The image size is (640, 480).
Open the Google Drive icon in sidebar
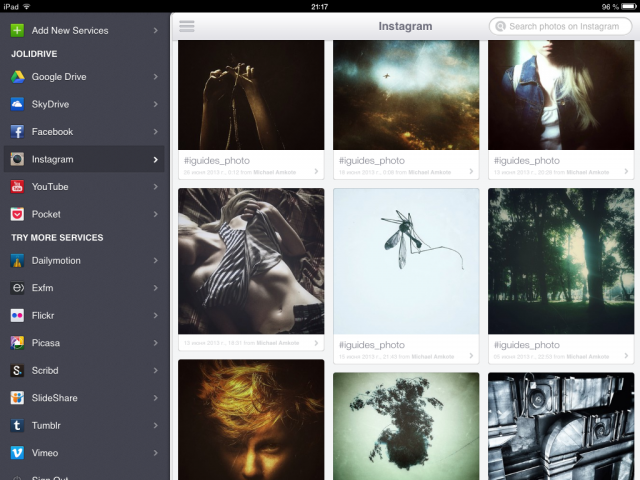coord(17,77)
